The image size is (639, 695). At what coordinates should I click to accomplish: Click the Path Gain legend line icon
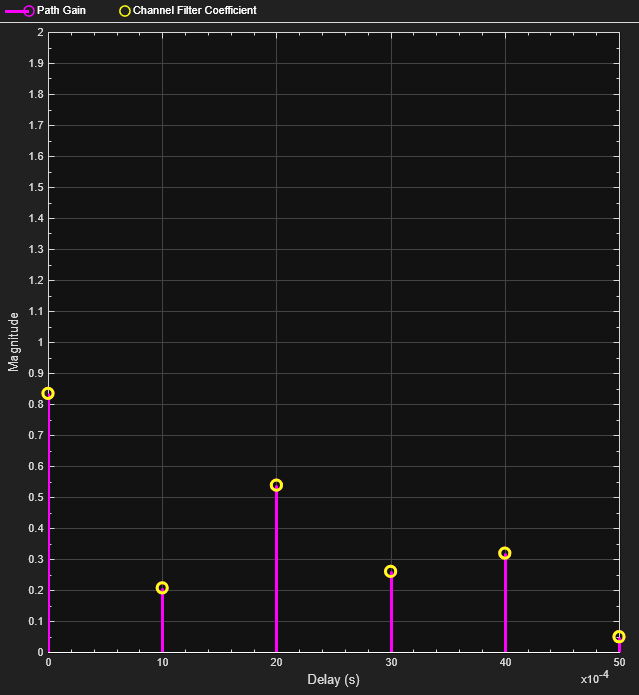click(20, 10)
